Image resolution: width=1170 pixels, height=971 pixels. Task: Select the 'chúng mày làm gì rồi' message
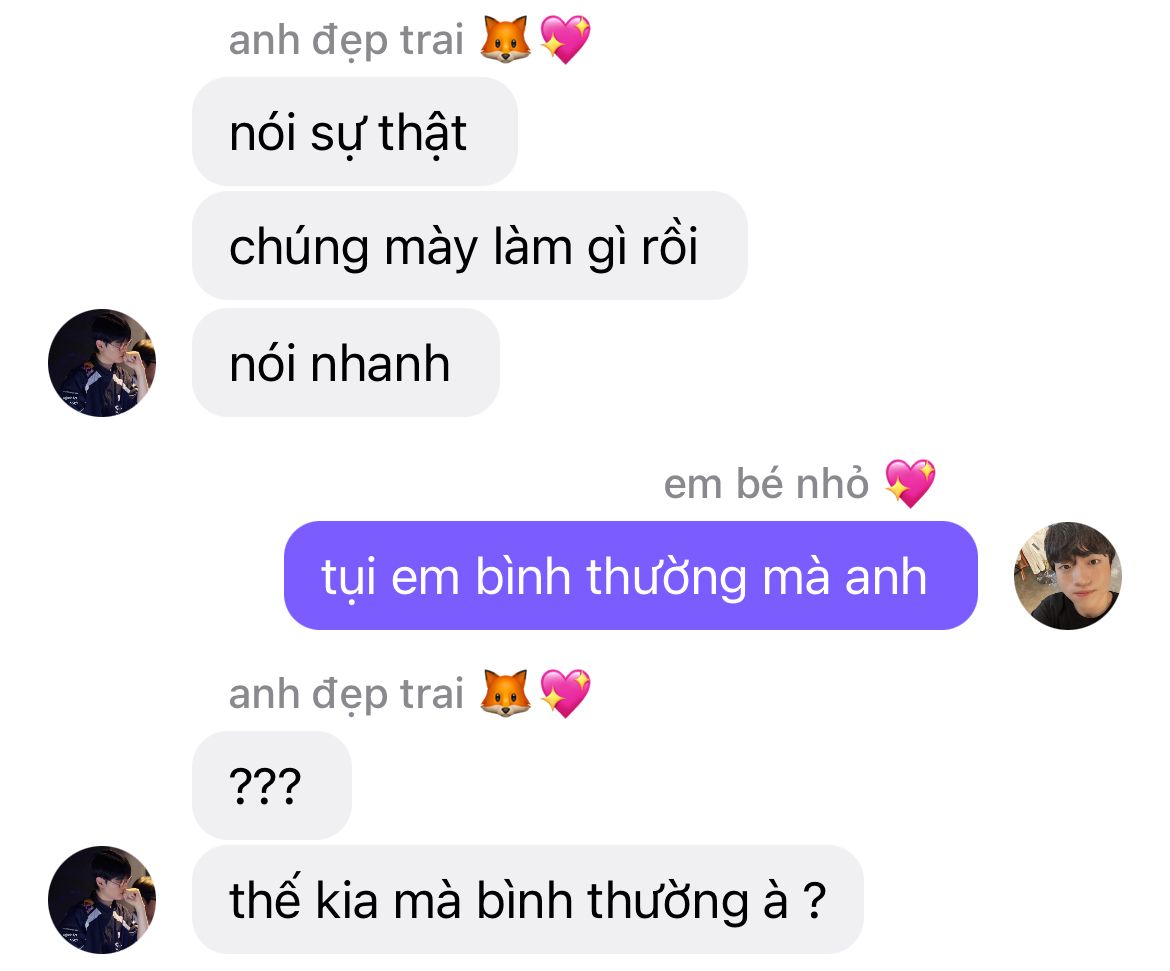(470, 246)
